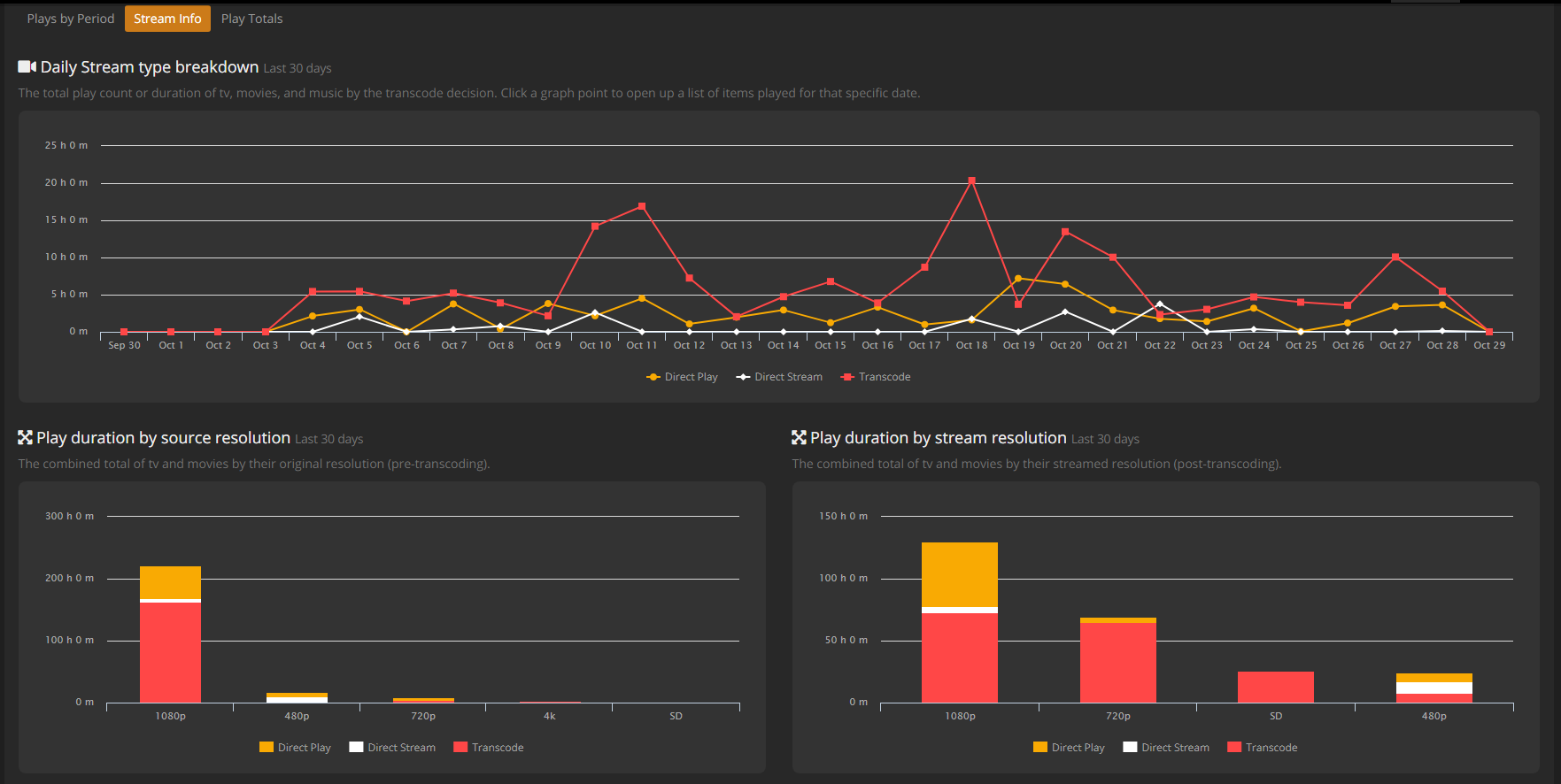Toggle Direct Stream in source resolution legend
1561x784 pixels.
tap(392, 748)
